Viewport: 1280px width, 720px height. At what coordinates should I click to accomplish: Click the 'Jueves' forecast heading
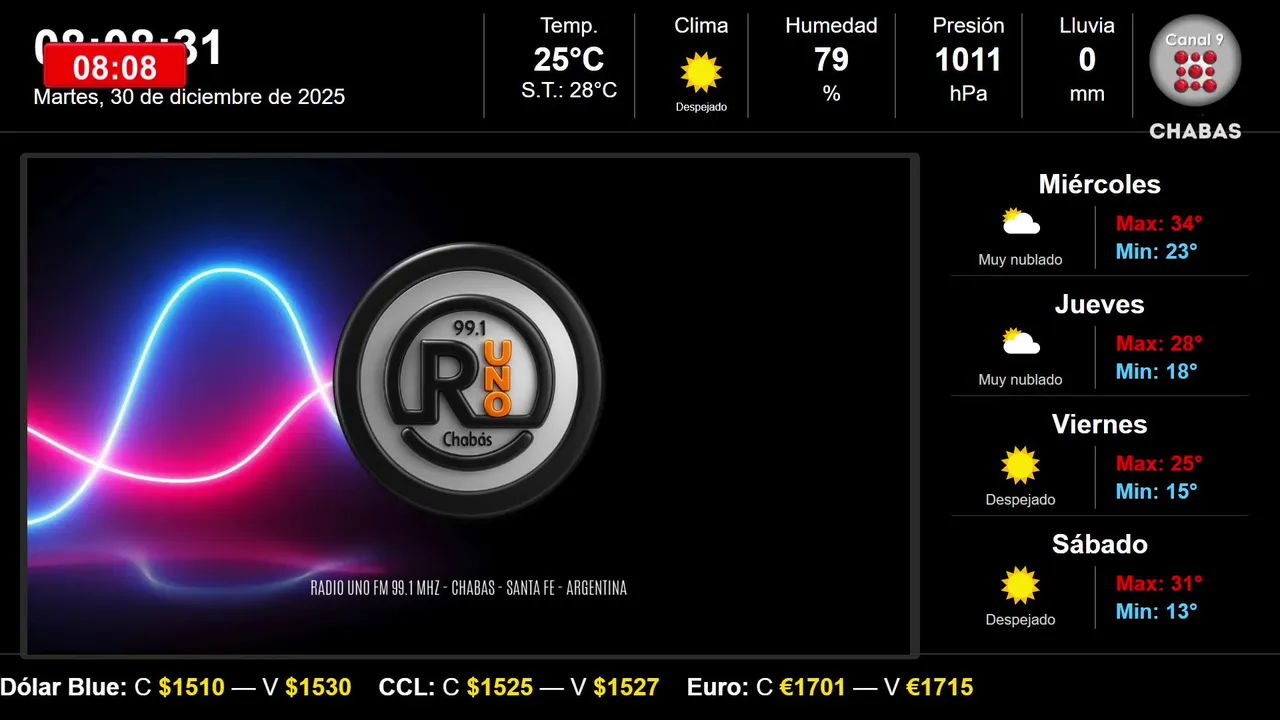coord(1099,304)
